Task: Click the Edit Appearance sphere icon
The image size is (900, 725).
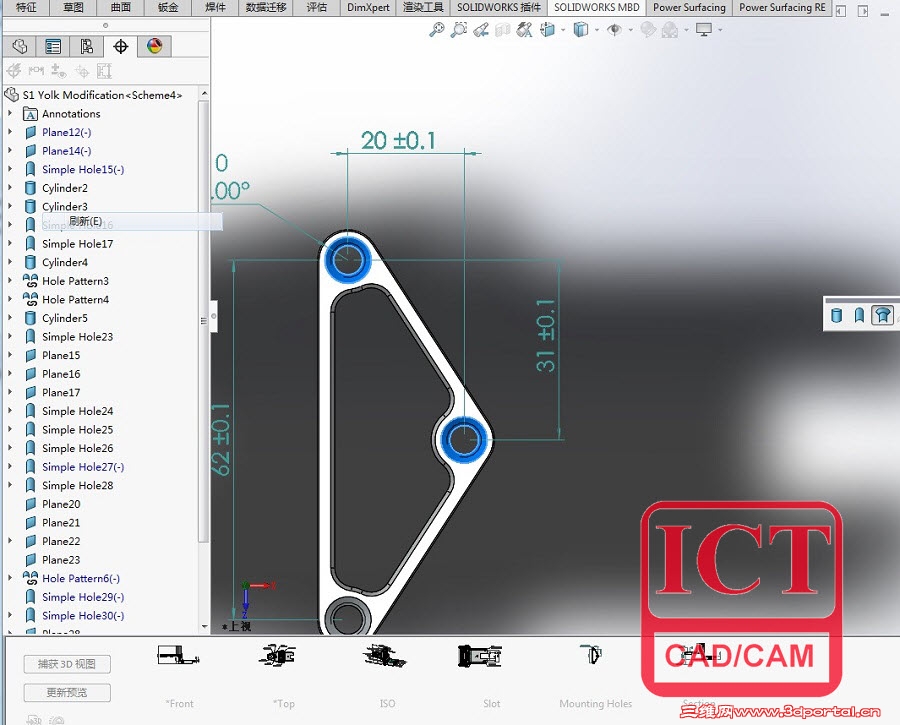Action: [648, 29]
